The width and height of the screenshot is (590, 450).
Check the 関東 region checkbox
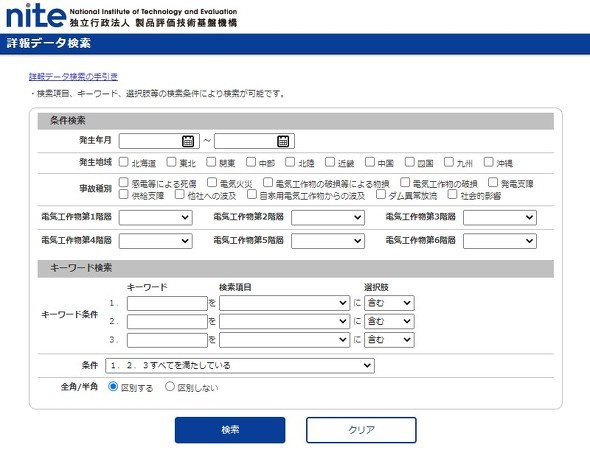(x=211, y=162)
